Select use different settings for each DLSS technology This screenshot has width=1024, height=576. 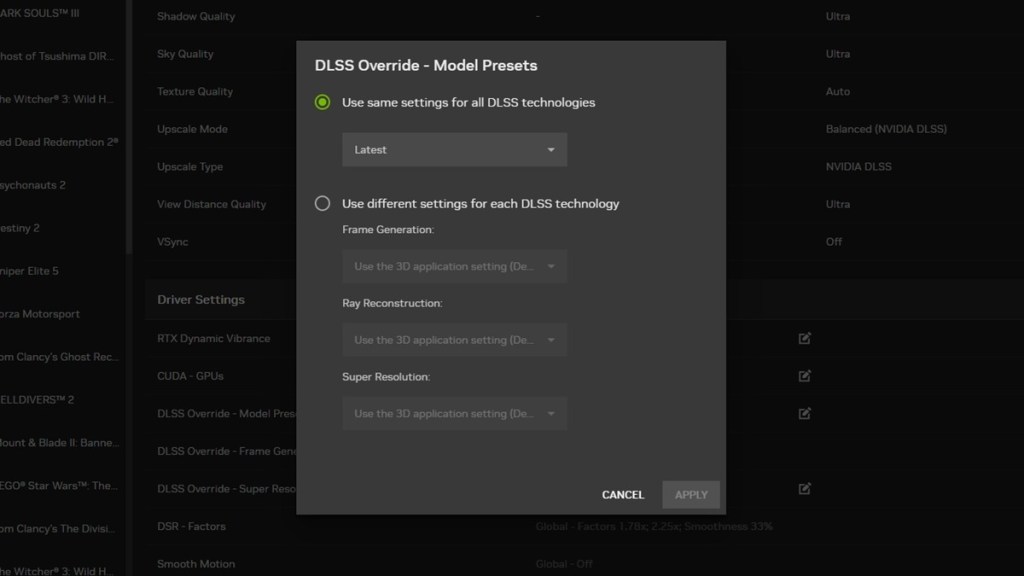[322, 202]
